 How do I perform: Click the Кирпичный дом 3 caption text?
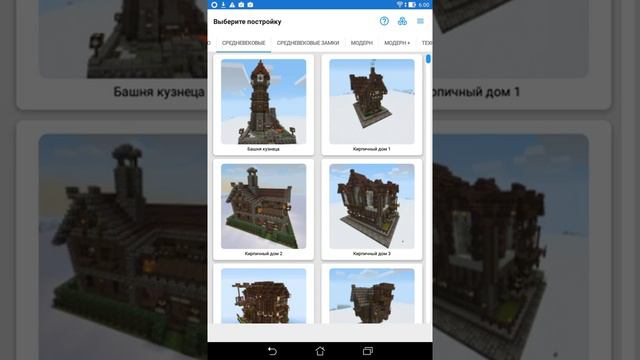tap(371, 253)
